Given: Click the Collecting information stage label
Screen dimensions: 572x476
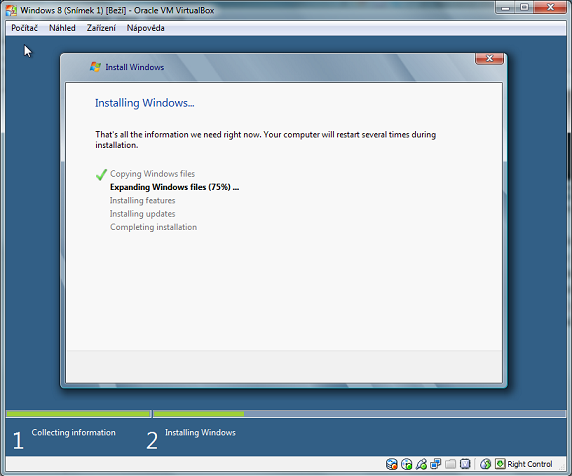Looking at the screenshot, I should click(x=73, y=433).
